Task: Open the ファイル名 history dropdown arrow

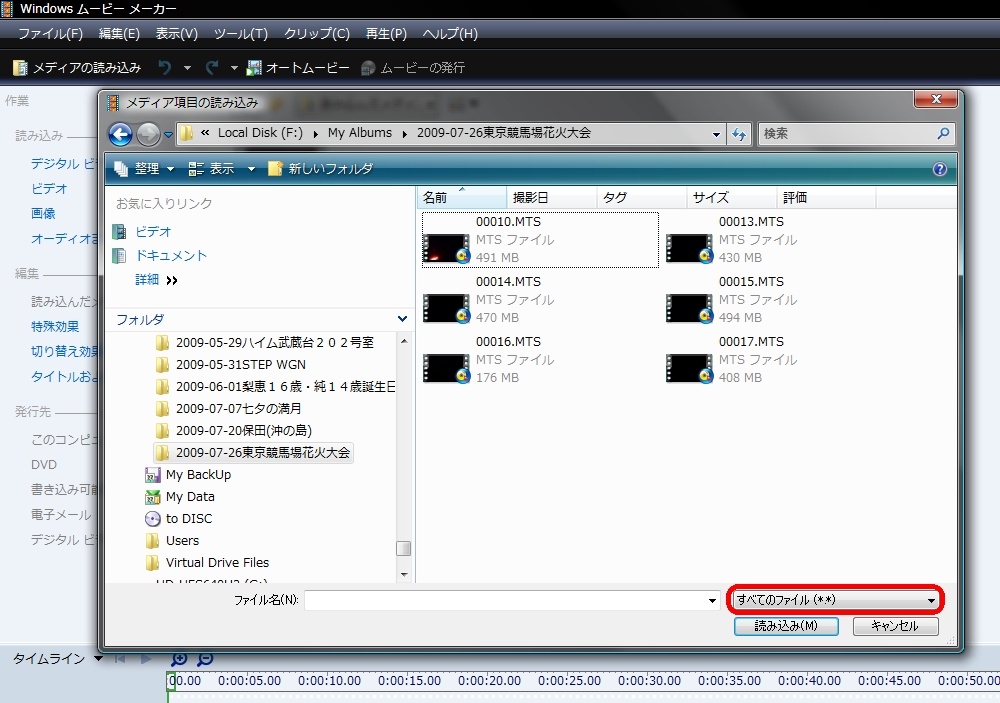Action: click(x=712, y=600)
